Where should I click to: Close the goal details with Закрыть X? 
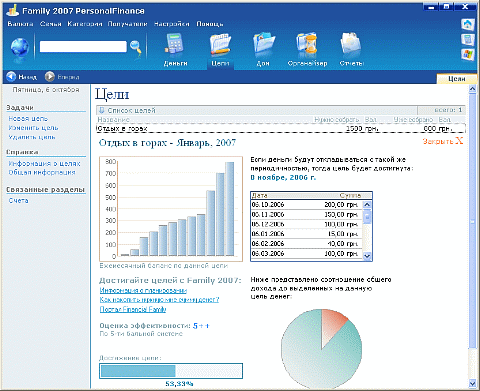[x=443, y=141]
